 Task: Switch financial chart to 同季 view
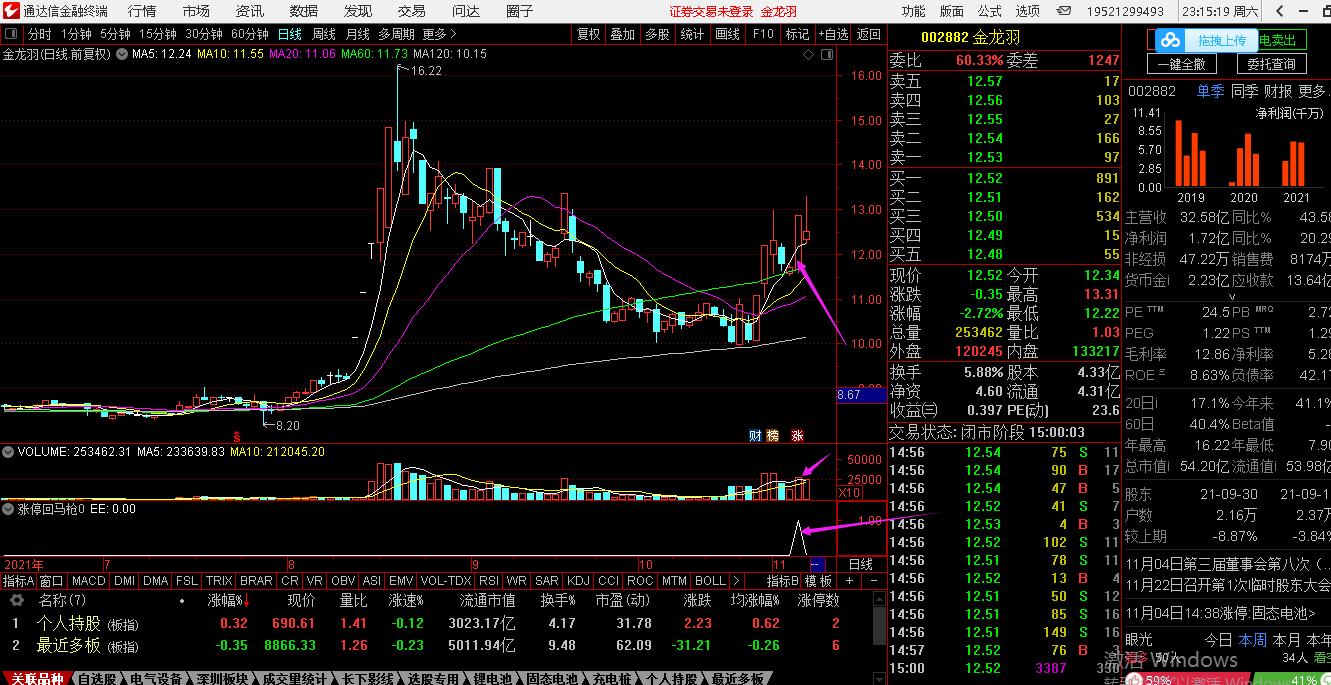coord(1245,91)
